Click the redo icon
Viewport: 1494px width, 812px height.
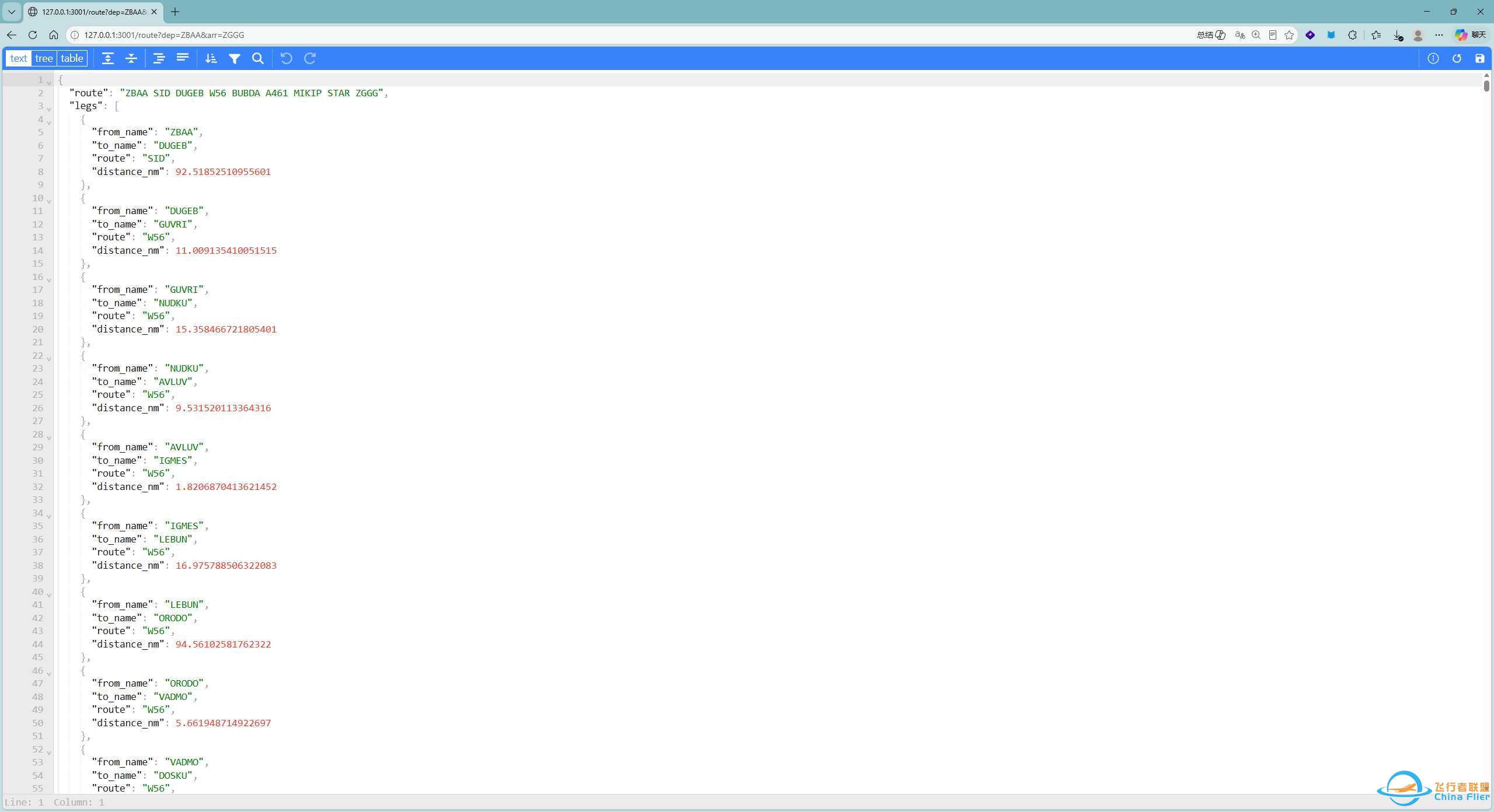click(x=310, y=58)
